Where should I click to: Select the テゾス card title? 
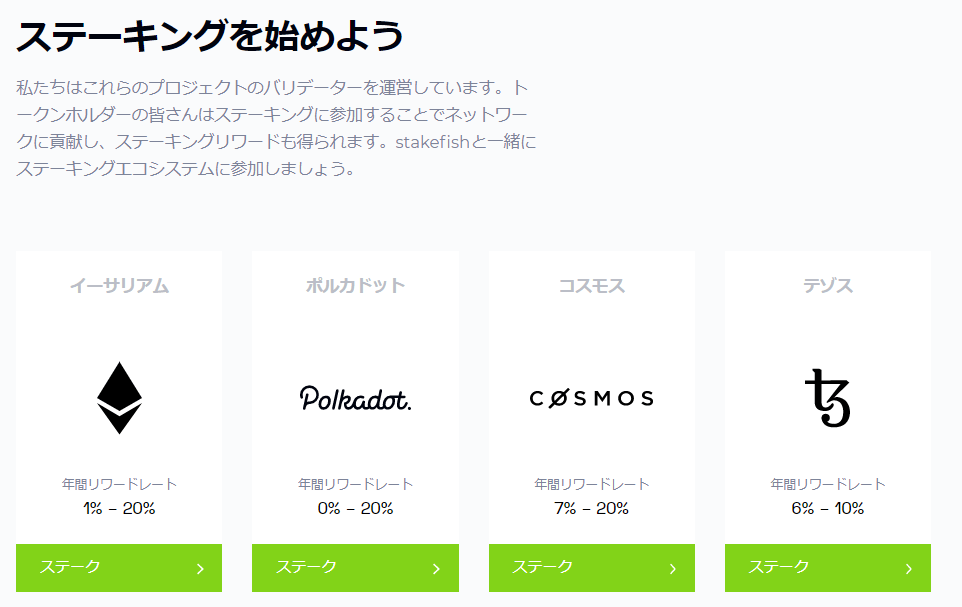[x=827, y=286]
